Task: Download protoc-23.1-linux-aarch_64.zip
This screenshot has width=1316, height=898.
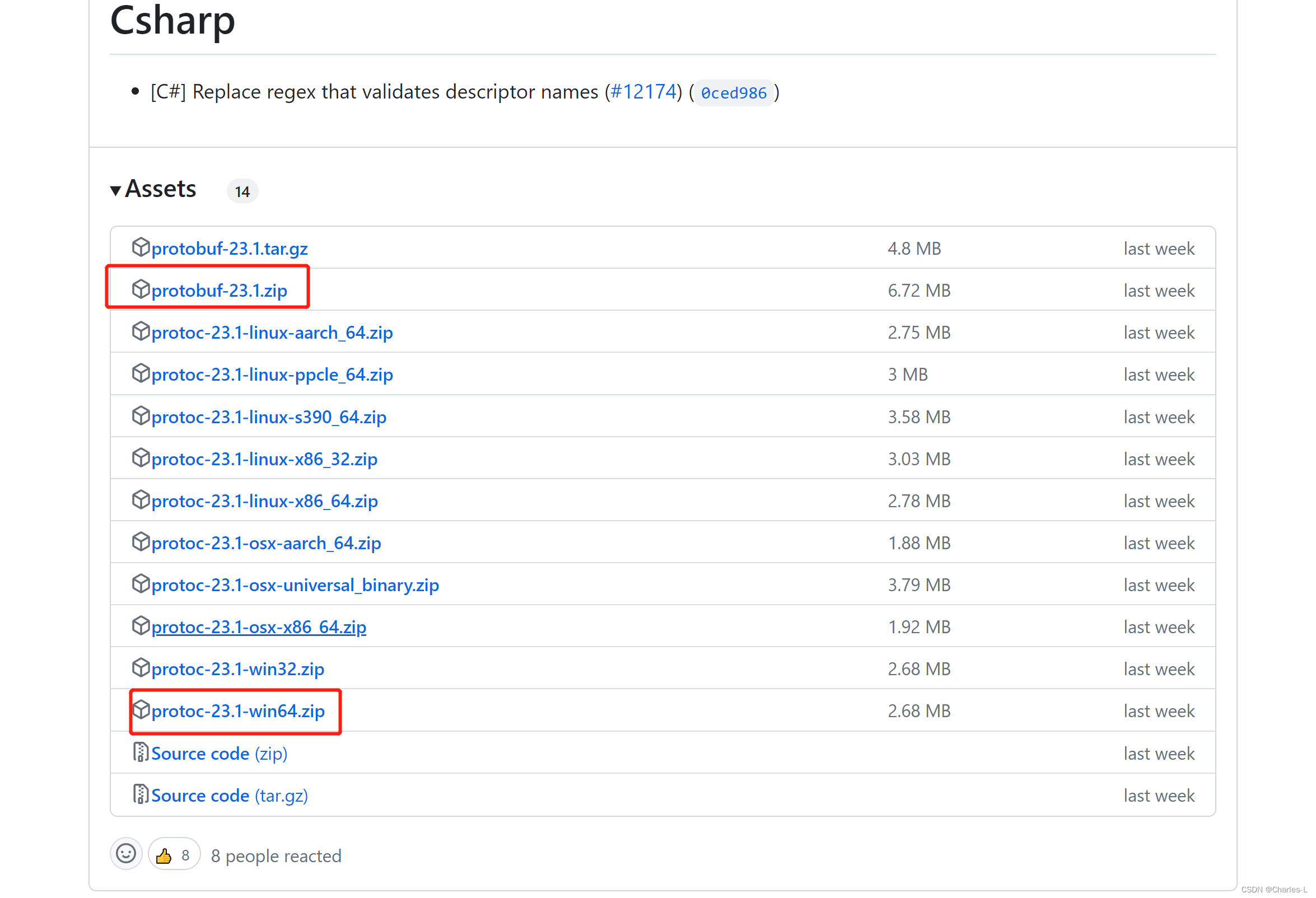Action: 272,333
